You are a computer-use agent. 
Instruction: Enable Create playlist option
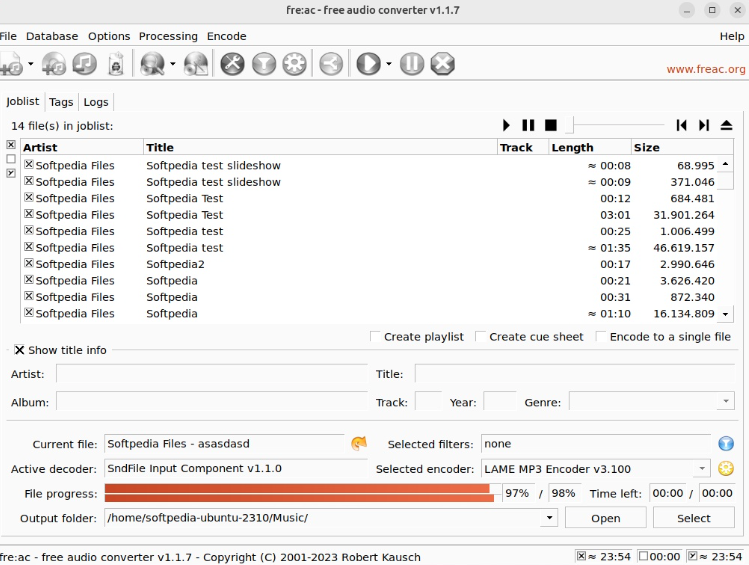[375, 336]
